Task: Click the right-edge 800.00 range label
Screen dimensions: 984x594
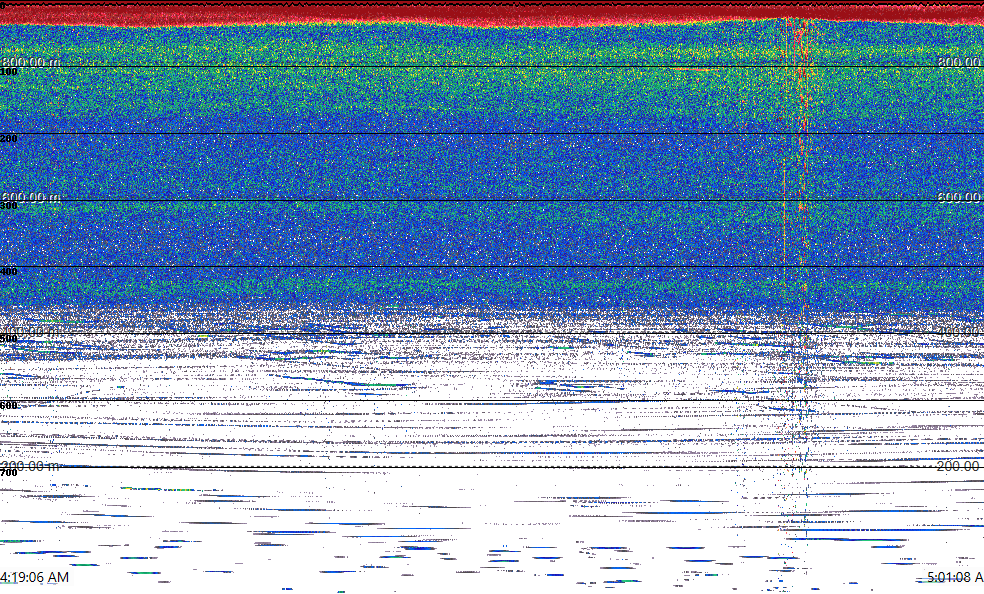Action: (x=960, y=61)
